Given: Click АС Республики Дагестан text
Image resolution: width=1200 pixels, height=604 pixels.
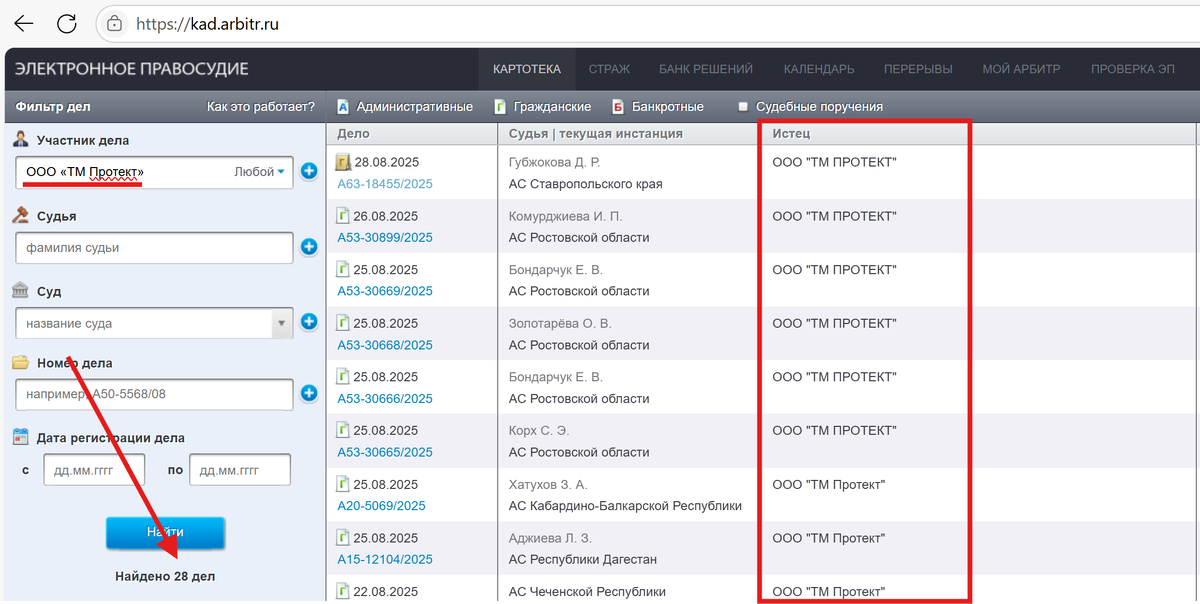Looking at the screenshot, I should pyautogui.click(x=583, y=559).
